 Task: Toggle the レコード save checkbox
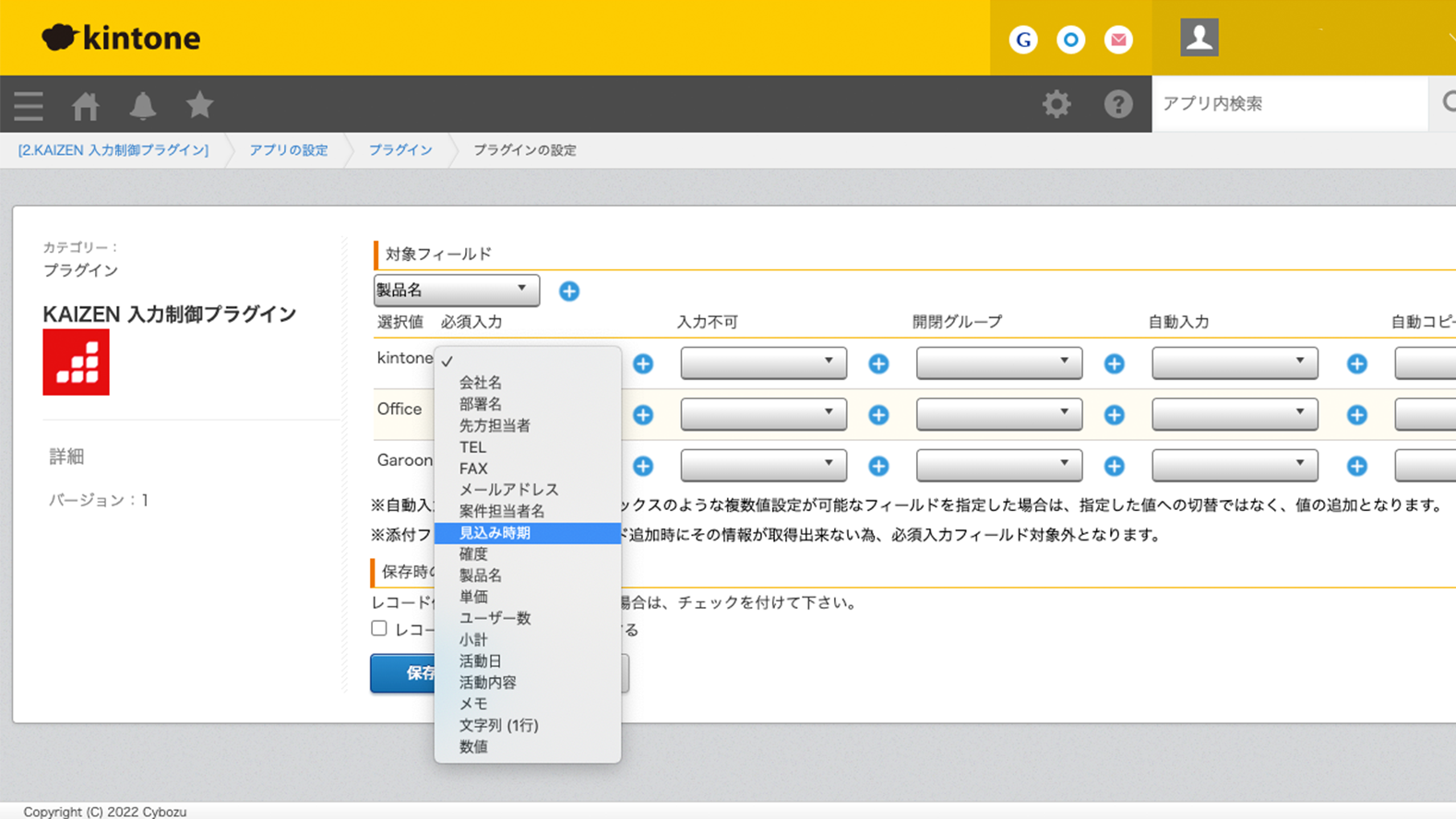pos(379,628)
